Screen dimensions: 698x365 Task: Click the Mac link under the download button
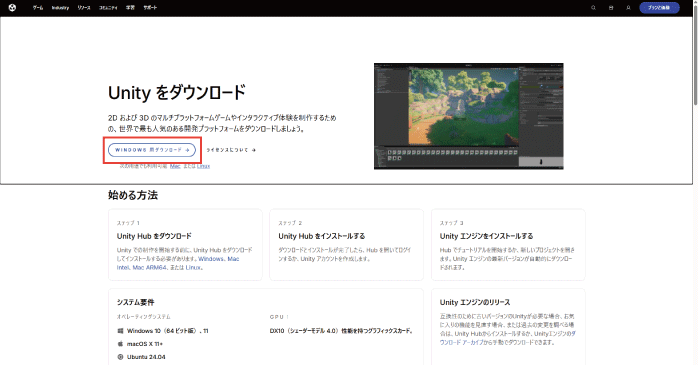(x=175, y=166)
